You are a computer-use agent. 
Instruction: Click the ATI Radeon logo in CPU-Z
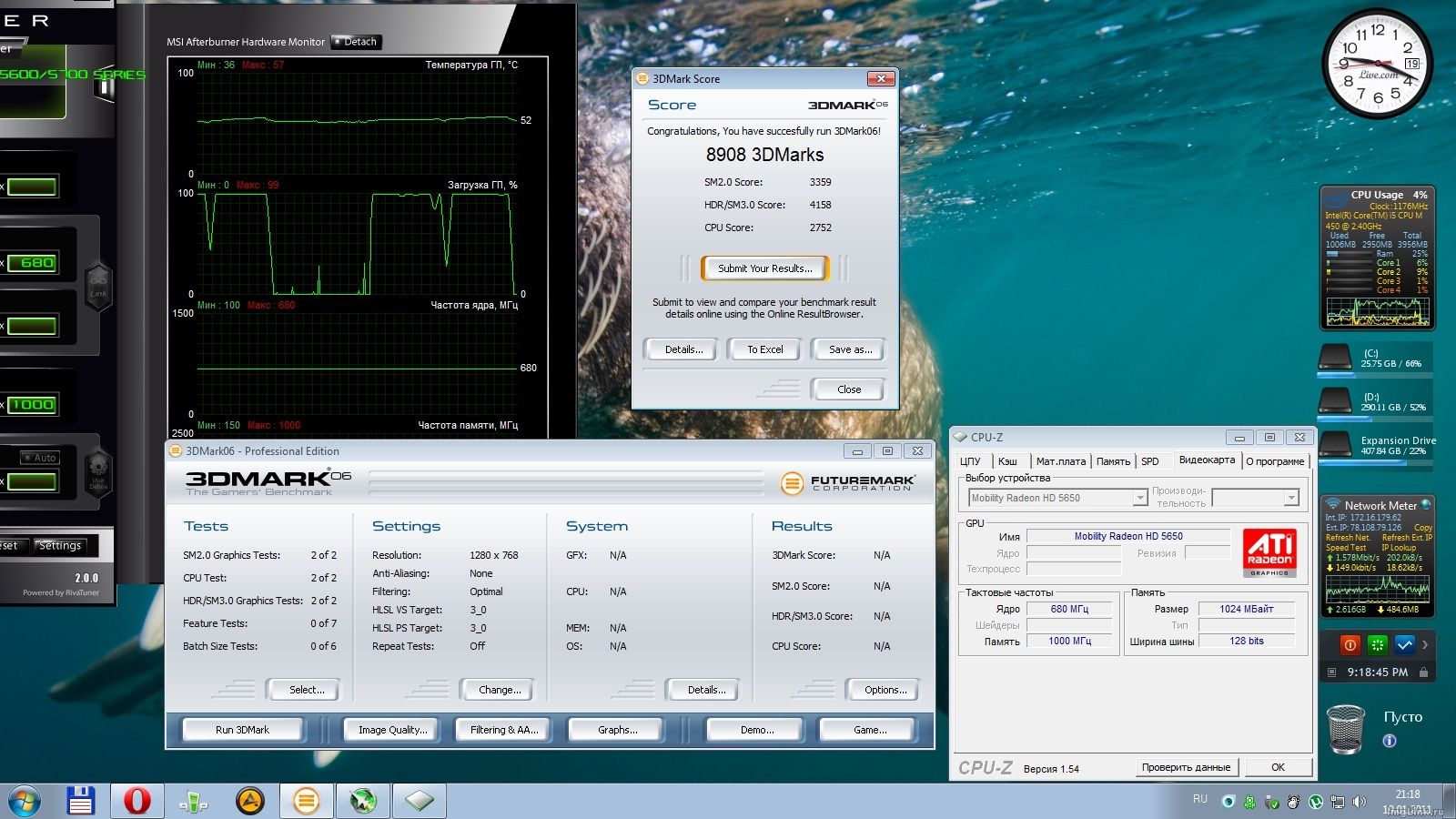tap(1269, 553)
